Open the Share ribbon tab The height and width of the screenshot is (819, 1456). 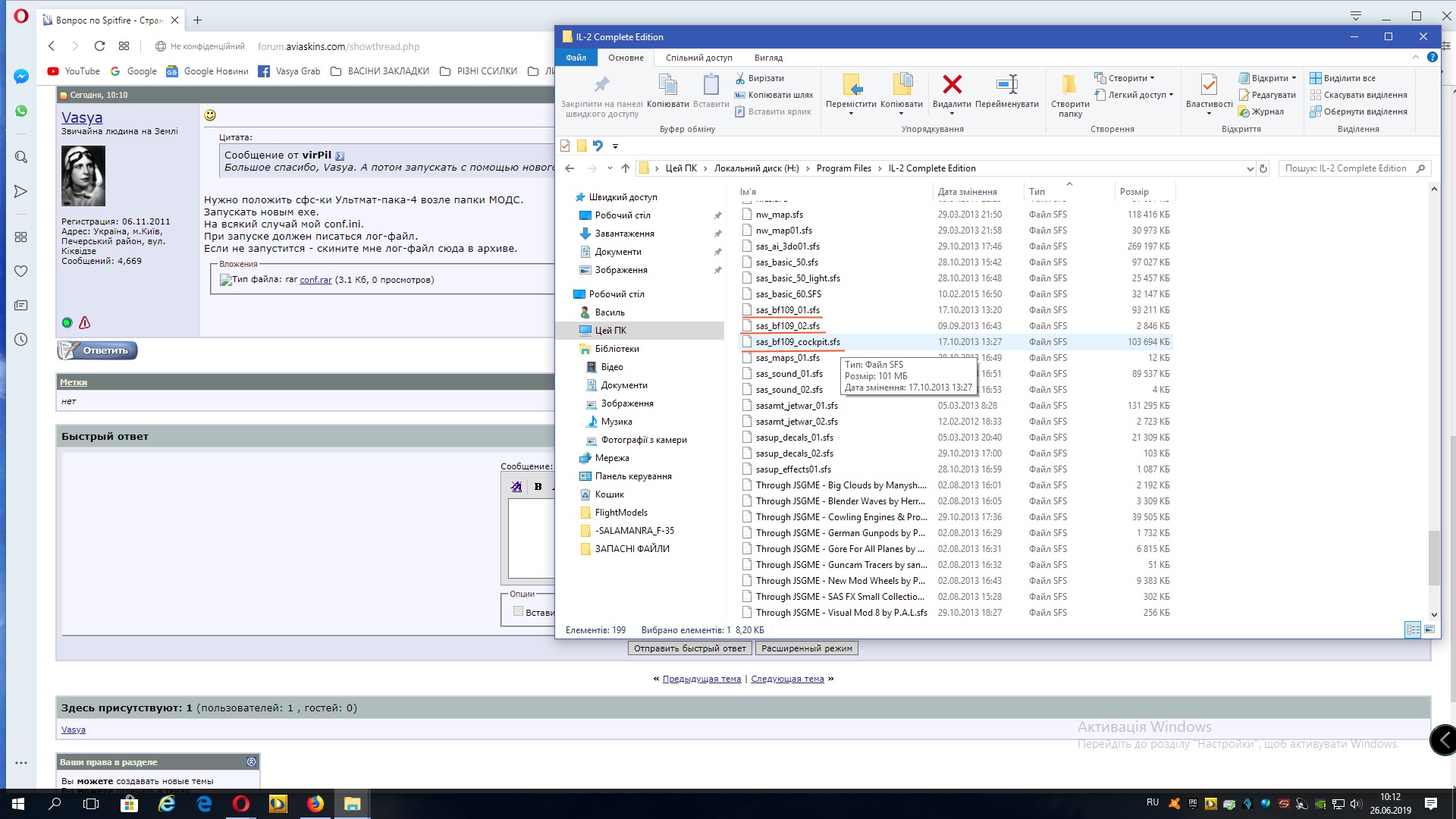click(698, 58)
